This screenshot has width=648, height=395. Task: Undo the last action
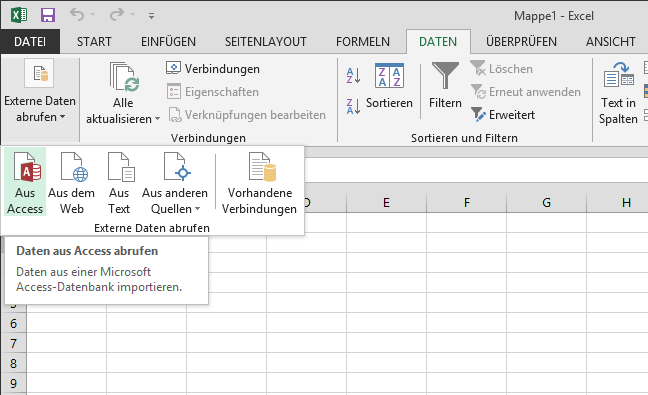point(77,15)
